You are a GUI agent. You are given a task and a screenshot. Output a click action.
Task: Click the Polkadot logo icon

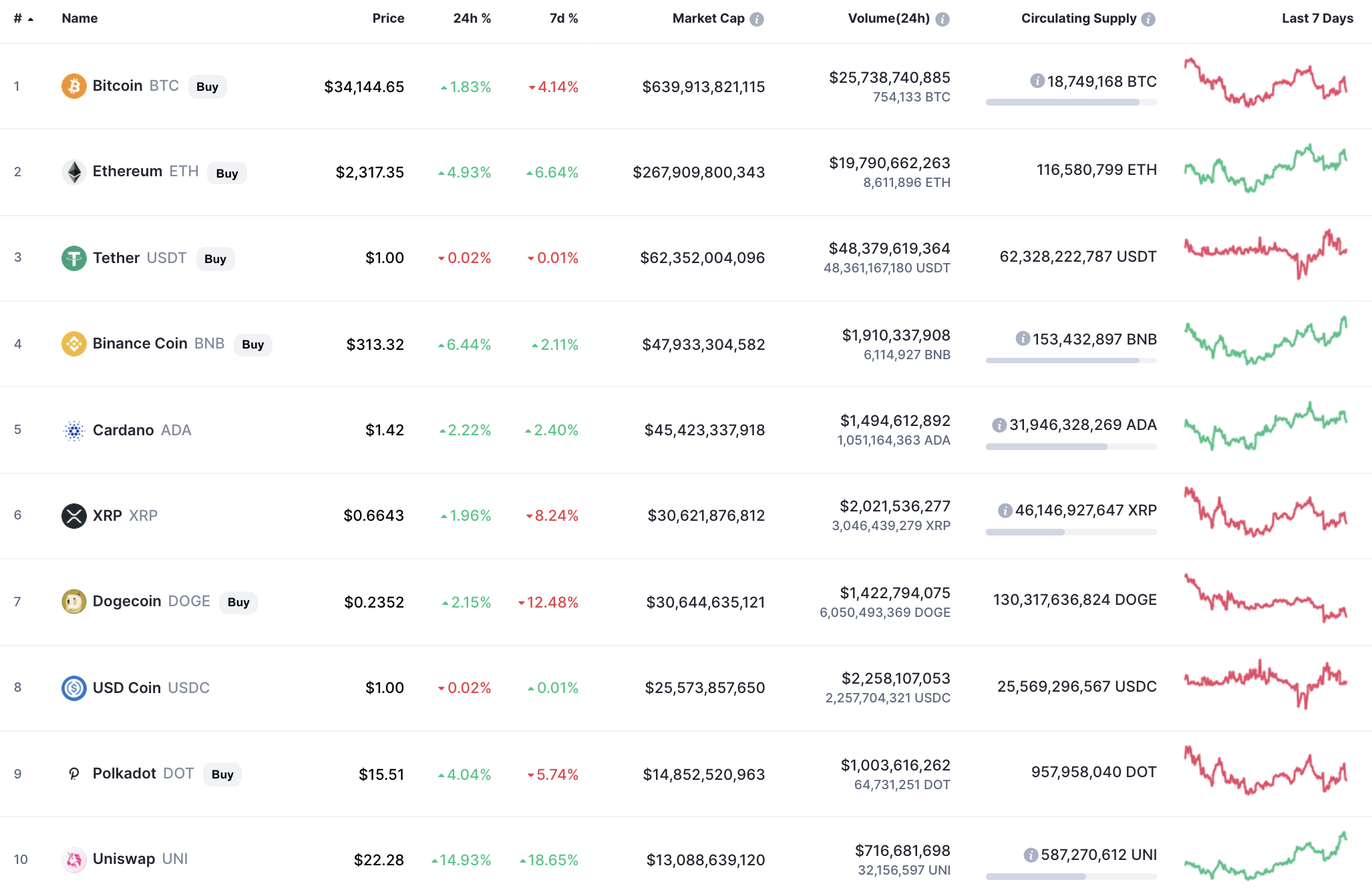click(74, 774)
